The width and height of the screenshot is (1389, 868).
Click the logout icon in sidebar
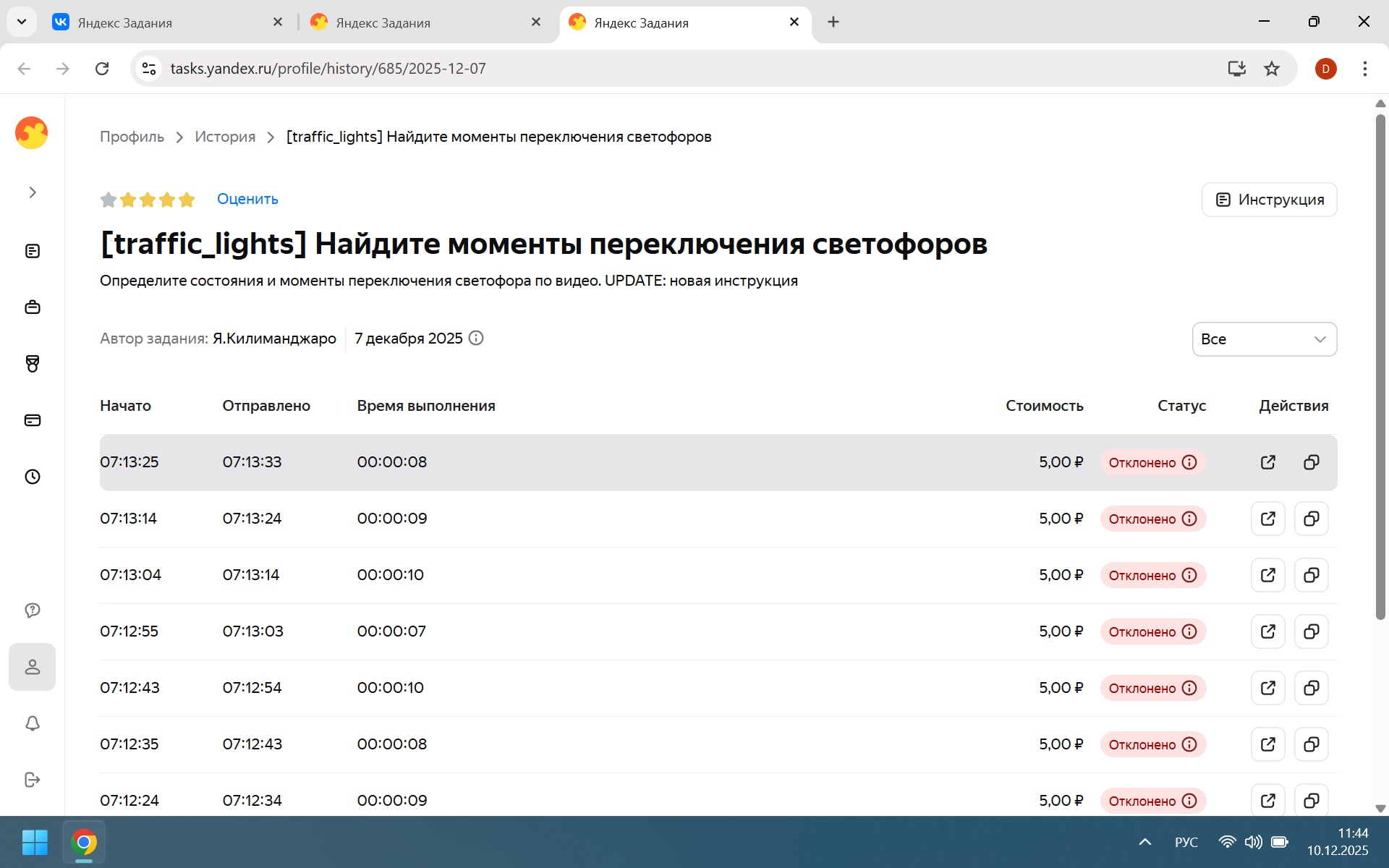33,780
